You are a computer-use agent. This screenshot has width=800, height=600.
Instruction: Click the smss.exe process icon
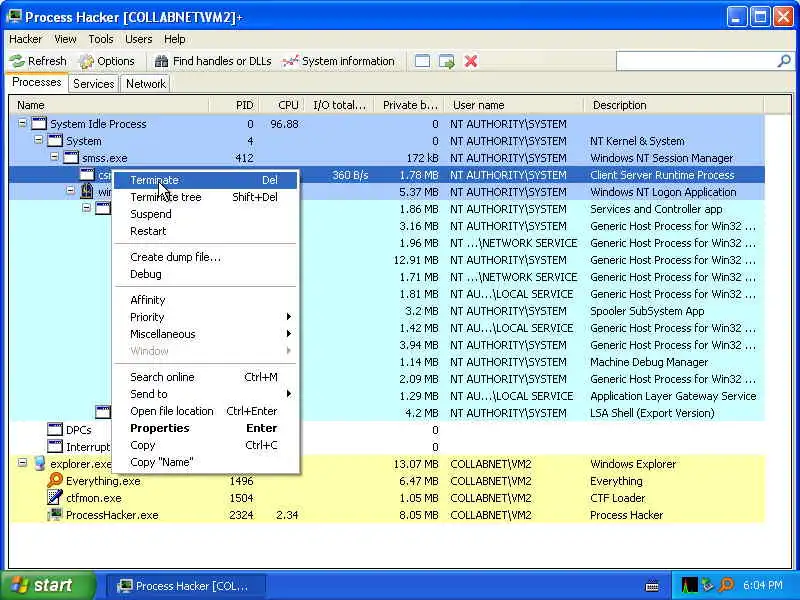pos(71,158)
